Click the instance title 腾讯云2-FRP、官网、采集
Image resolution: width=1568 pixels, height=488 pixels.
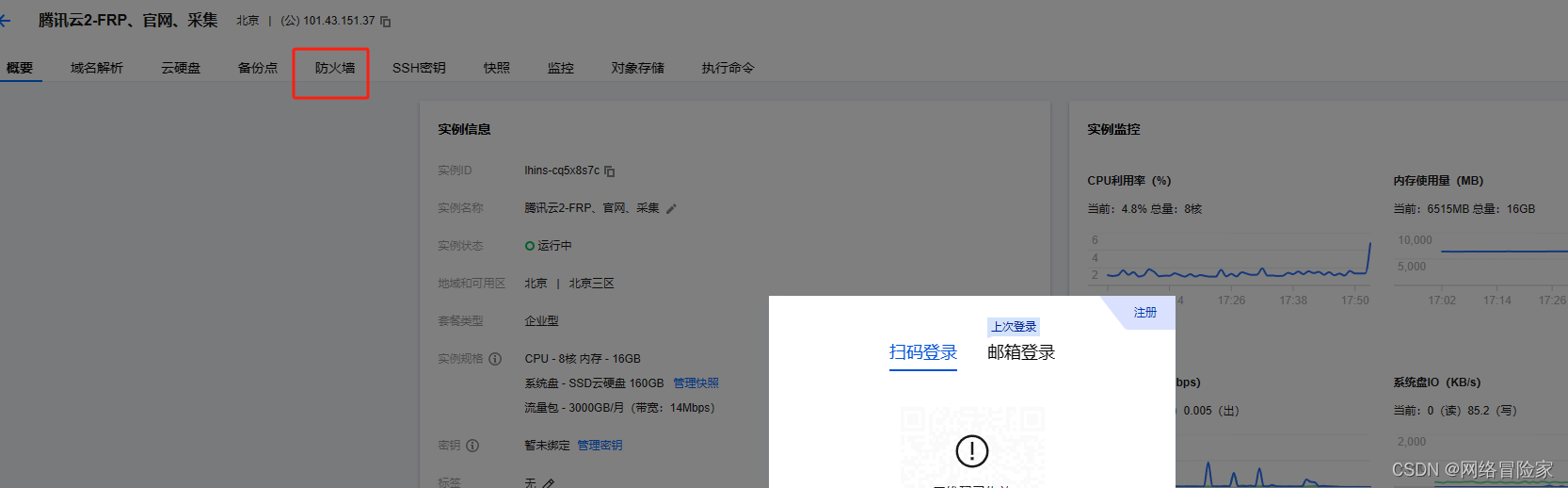[x=128, y=20]
